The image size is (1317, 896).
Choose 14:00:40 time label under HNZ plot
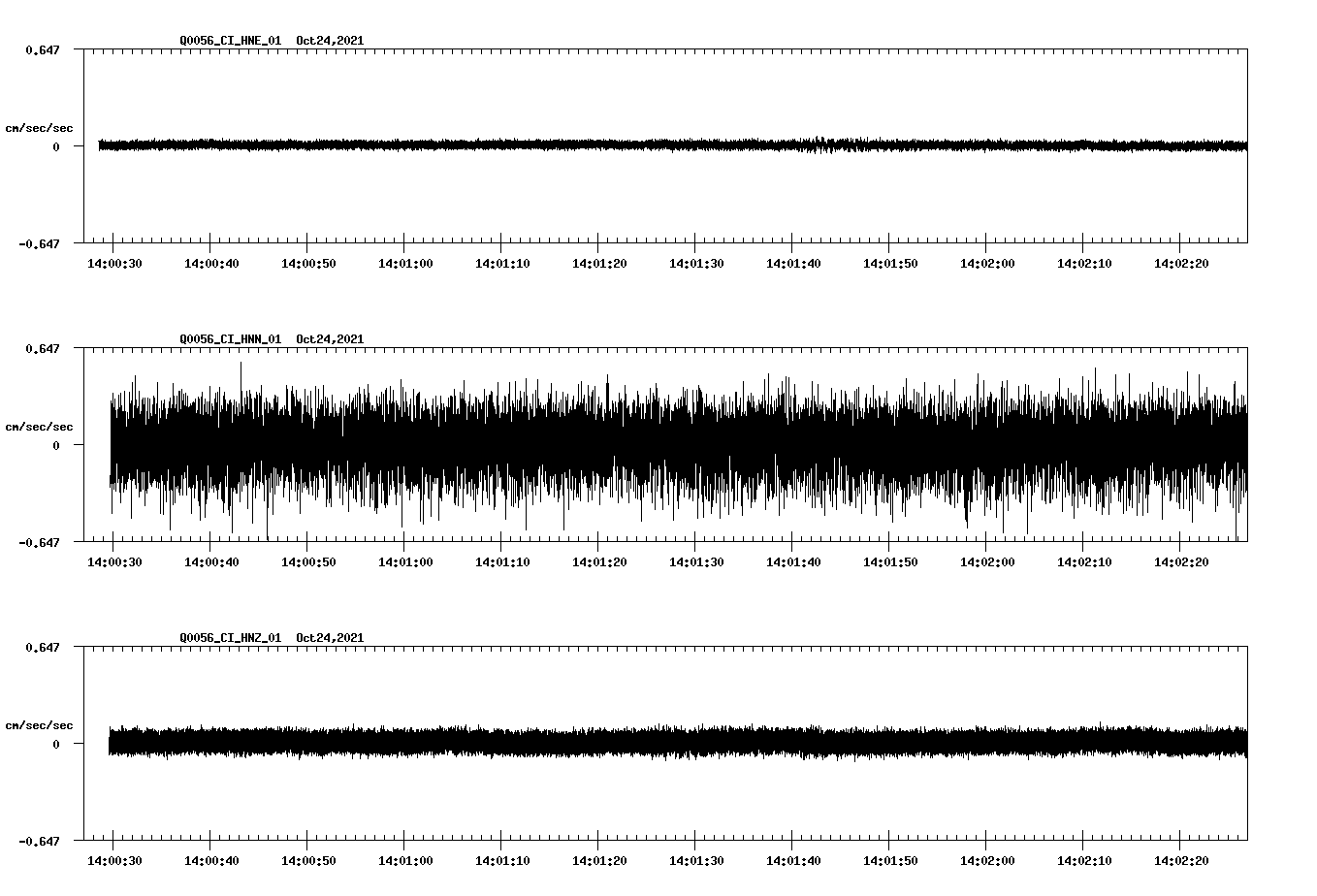[211, 861]
